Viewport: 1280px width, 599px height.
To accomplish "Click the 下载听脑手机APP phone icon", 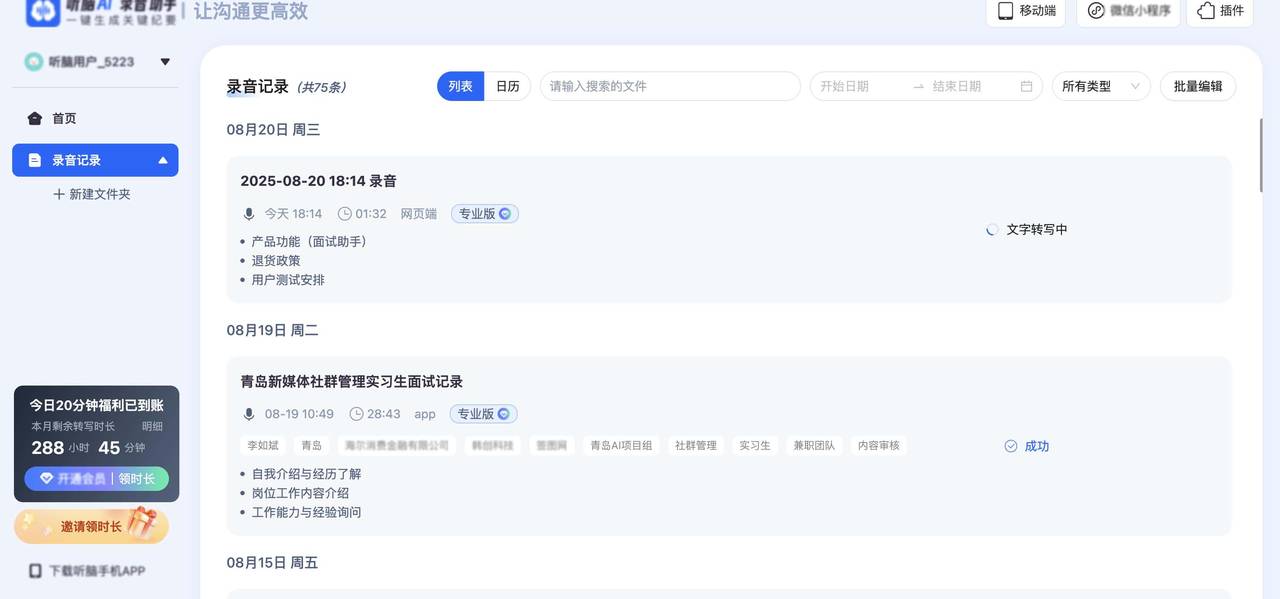I will [36, 570].
